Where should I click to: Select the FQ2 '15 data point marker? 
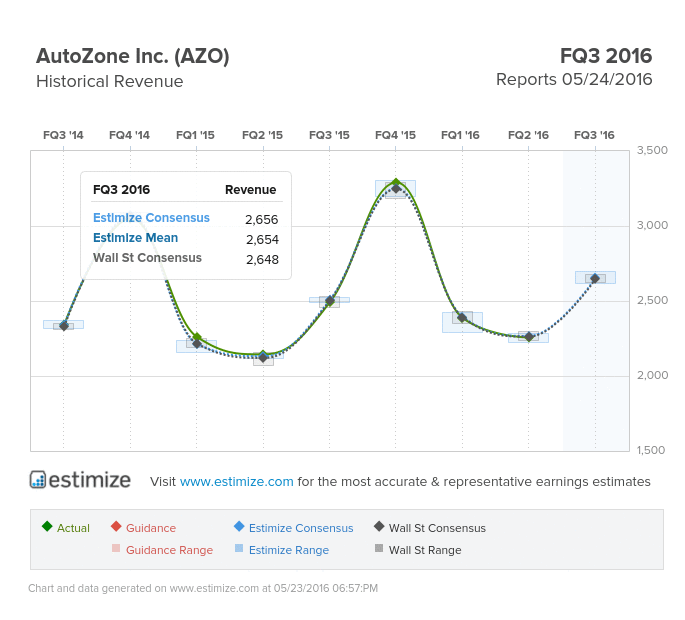point(263,357)
